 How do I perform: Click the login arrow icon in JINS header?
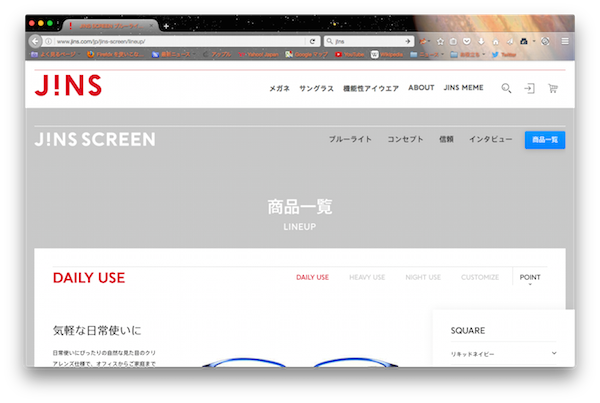(529, 88)
